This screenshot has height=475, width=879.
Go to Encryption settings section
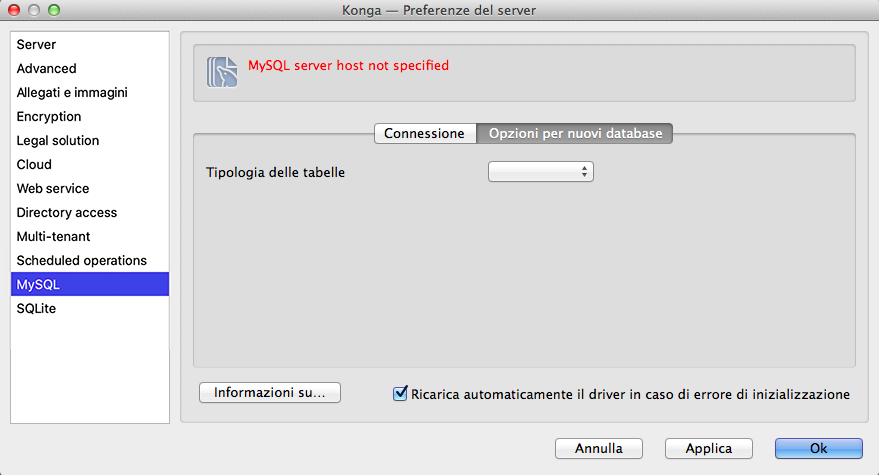click(49, 117)
